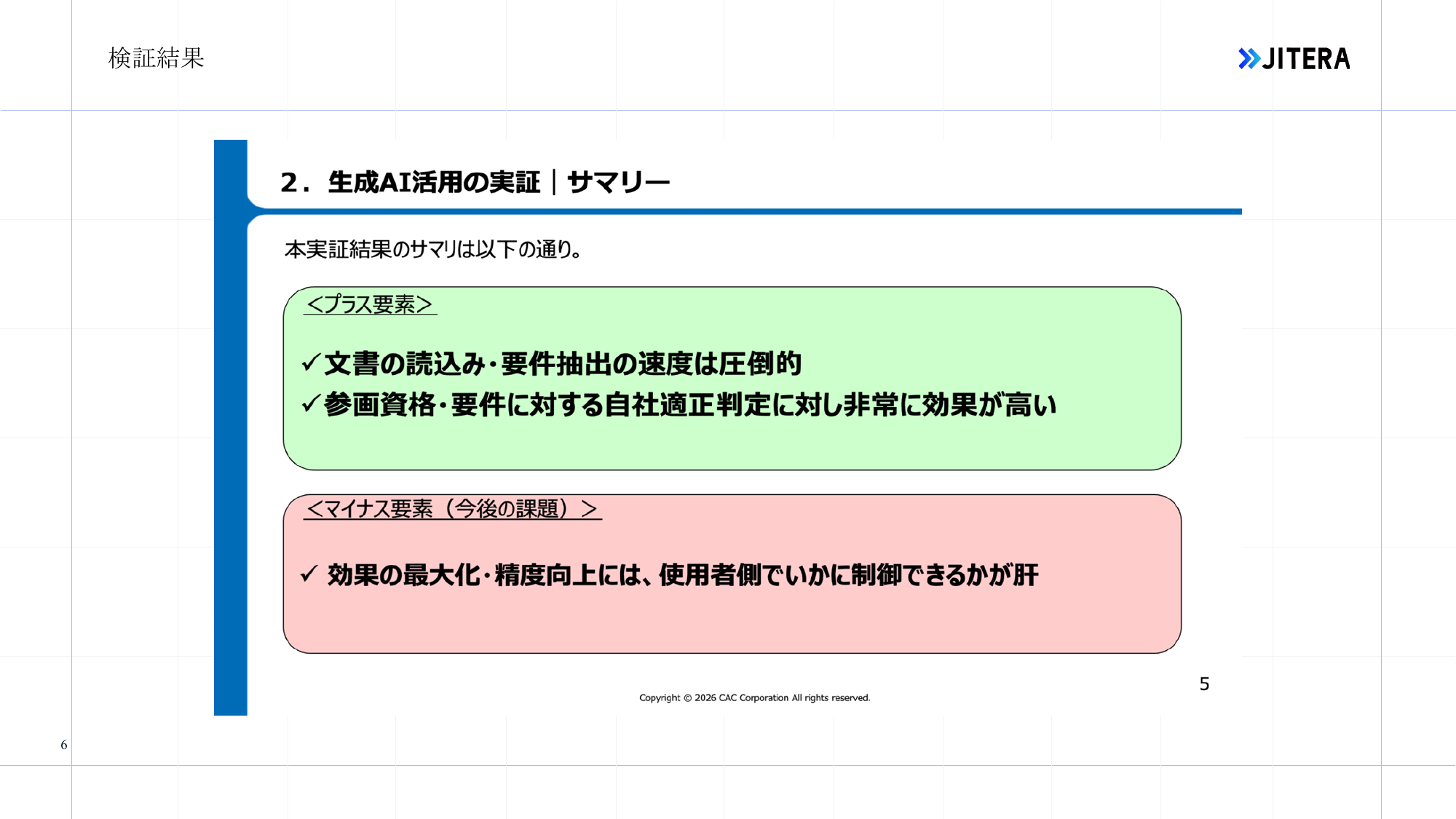Click the outer page number 6
The width and height of the screenshot is (1456, 819).
pos(64,745)
